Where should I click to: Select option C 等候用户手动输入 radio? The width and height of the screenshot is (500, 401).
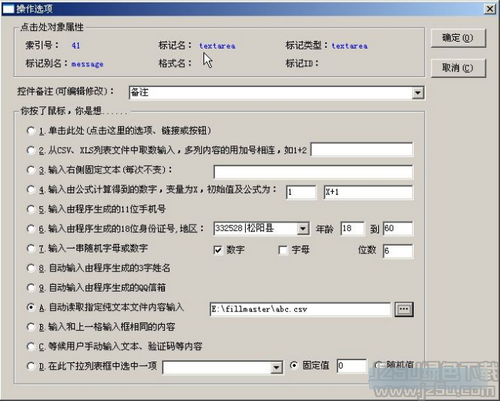coord(30,346)
